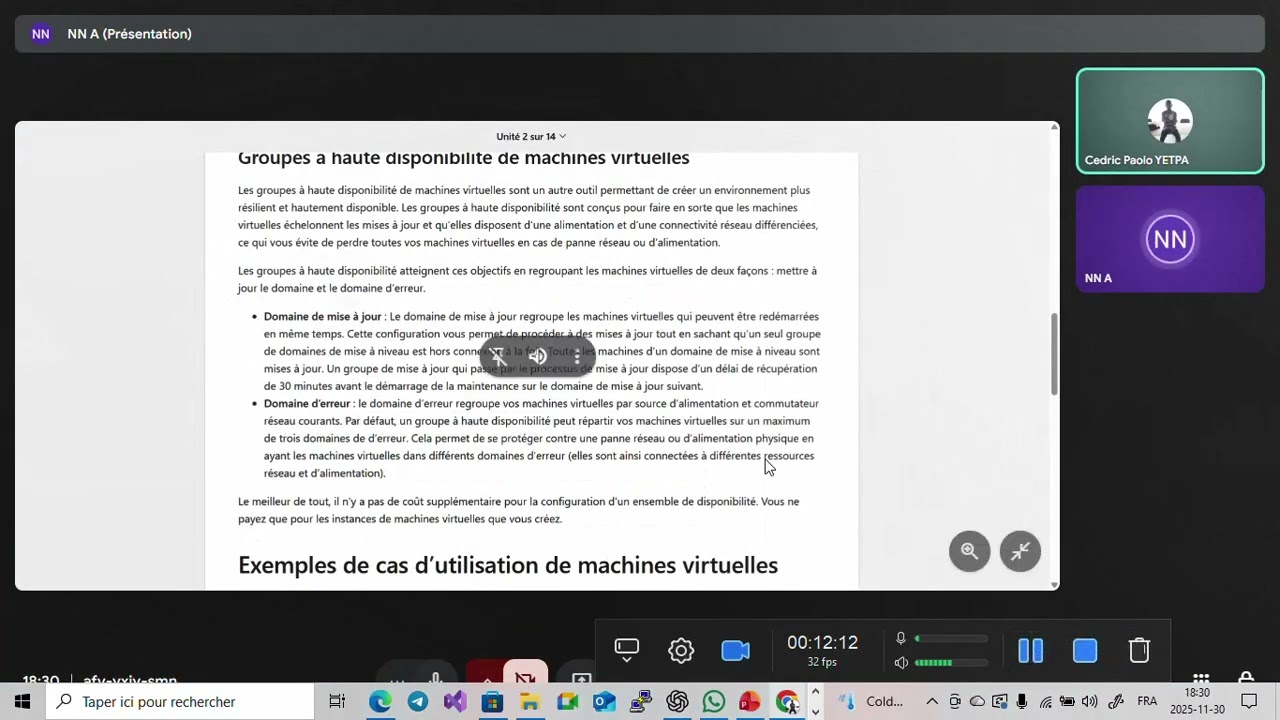Image resolution: width=1280 pixels, height=720 pixels.
Task: Show hidden system tray icons
Action: (x=932, y=702)
